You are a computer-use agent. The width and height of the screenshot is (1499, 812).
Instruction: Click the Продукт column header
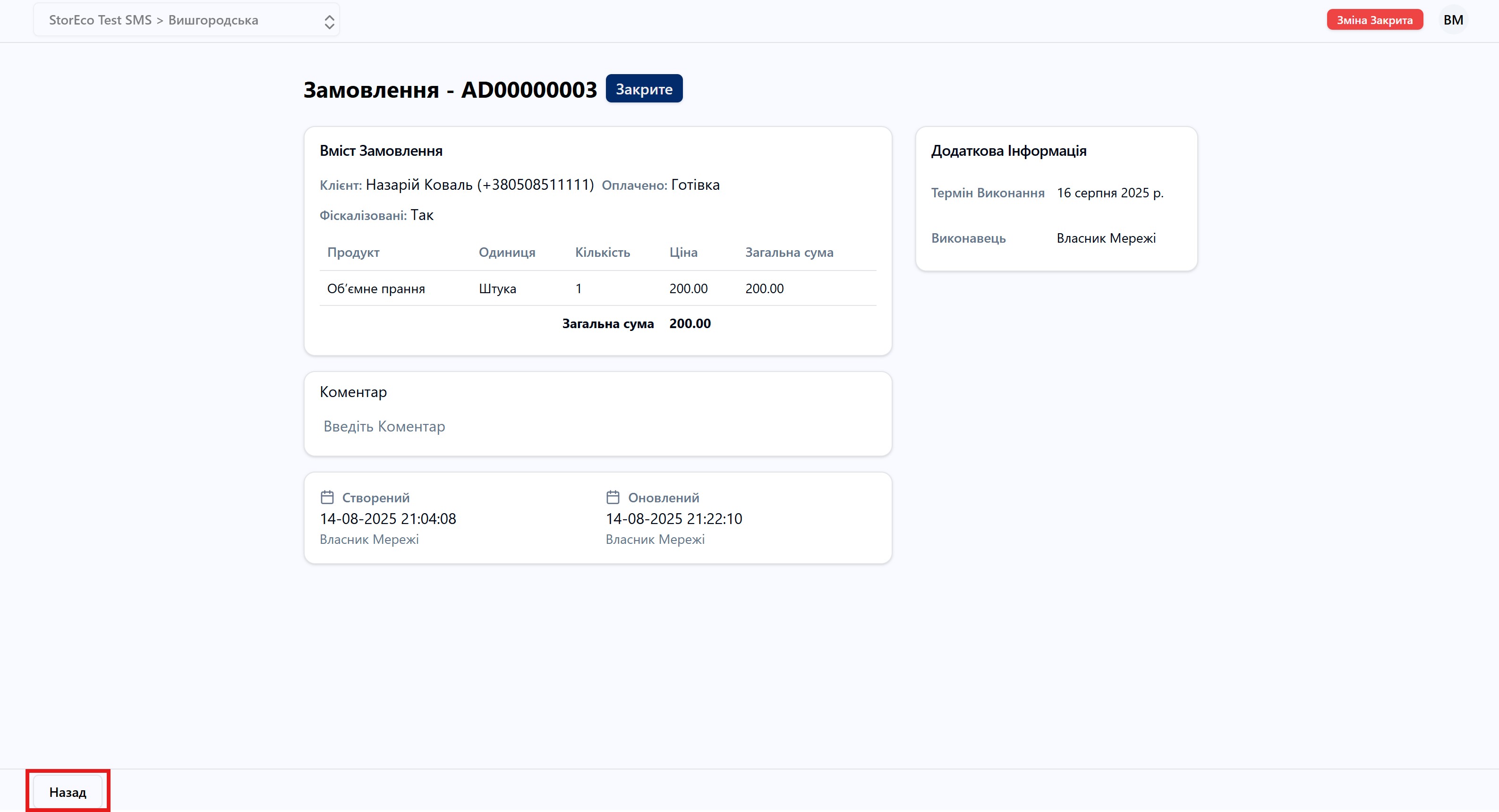(353, 253)
